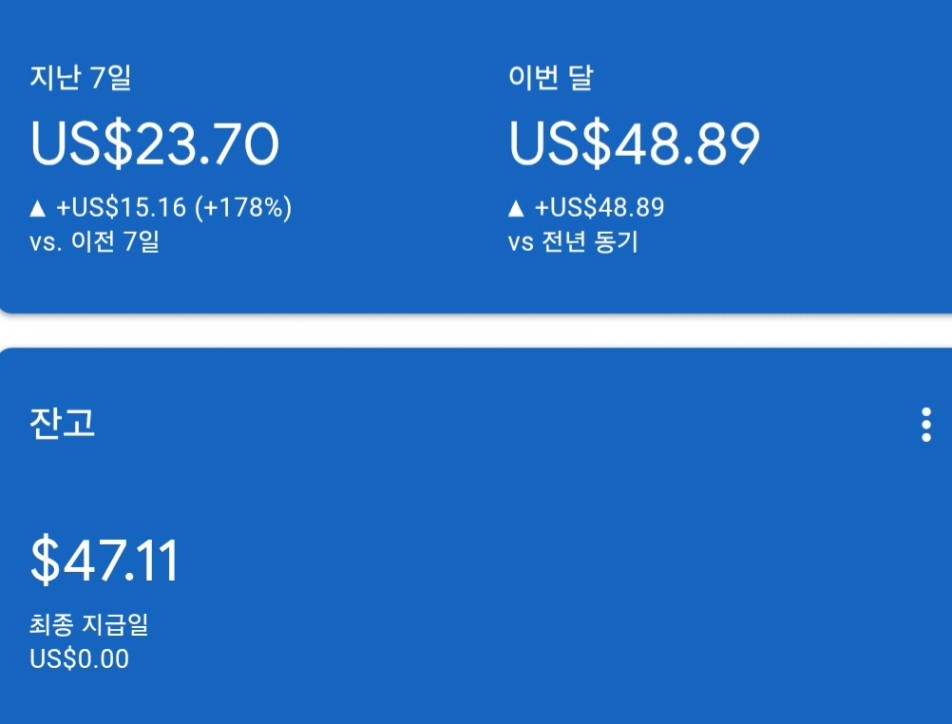952x724 pixels.
Task: Click the 잔고 card heading
Action: point(62,423)
